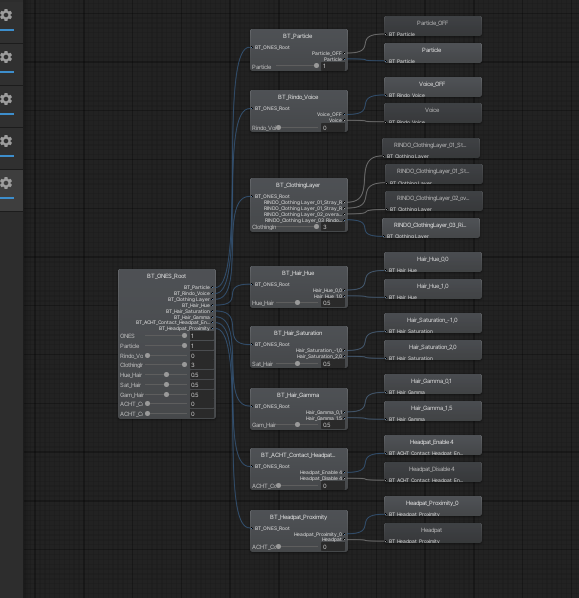Edit the Gam_Hair value field in BT_Hair_Gamma node
Screen dimensions: 579x598
click(x=333, y=425)
